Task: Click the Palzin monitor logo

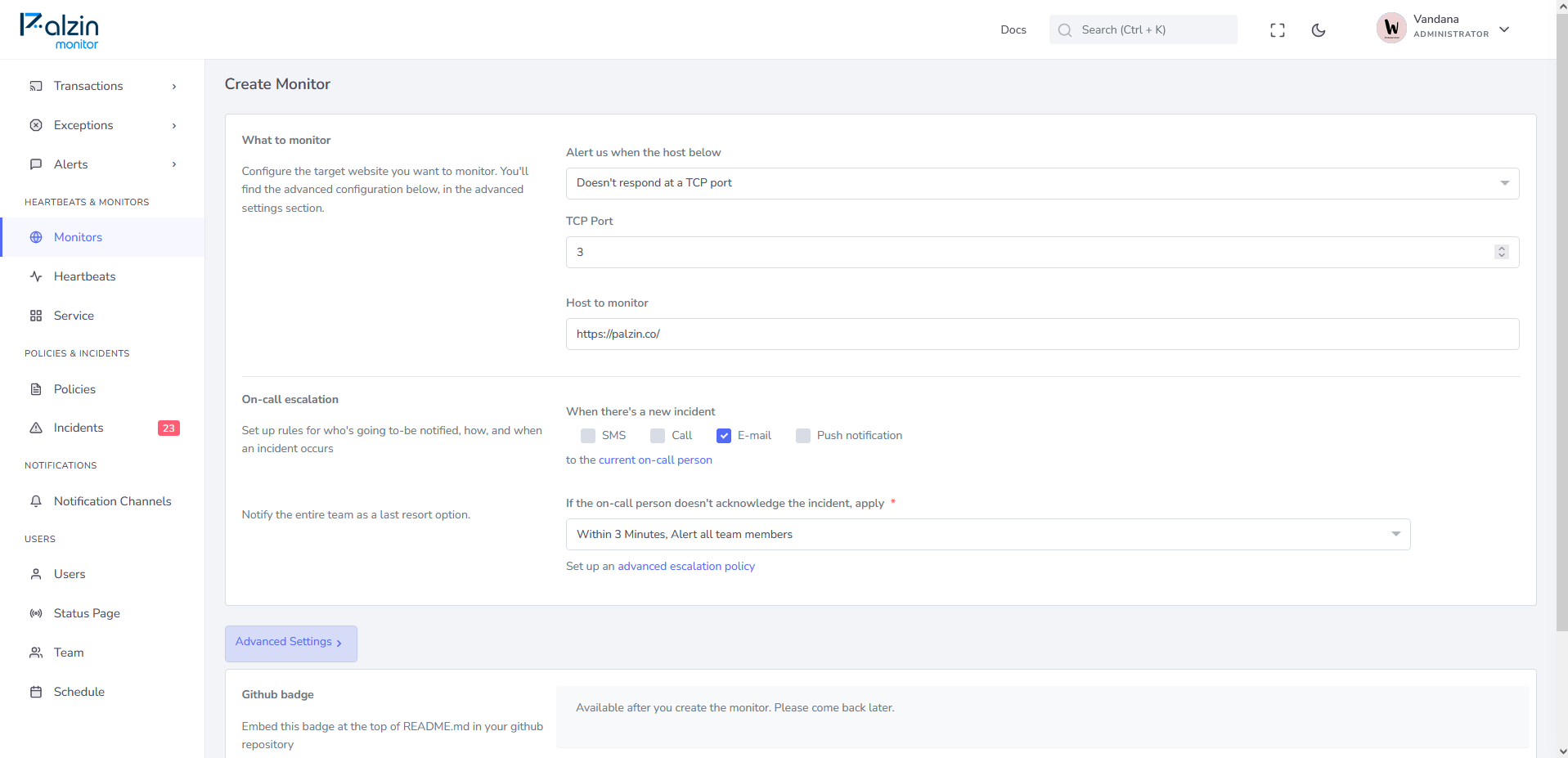Action: click(x=59, y=31)
